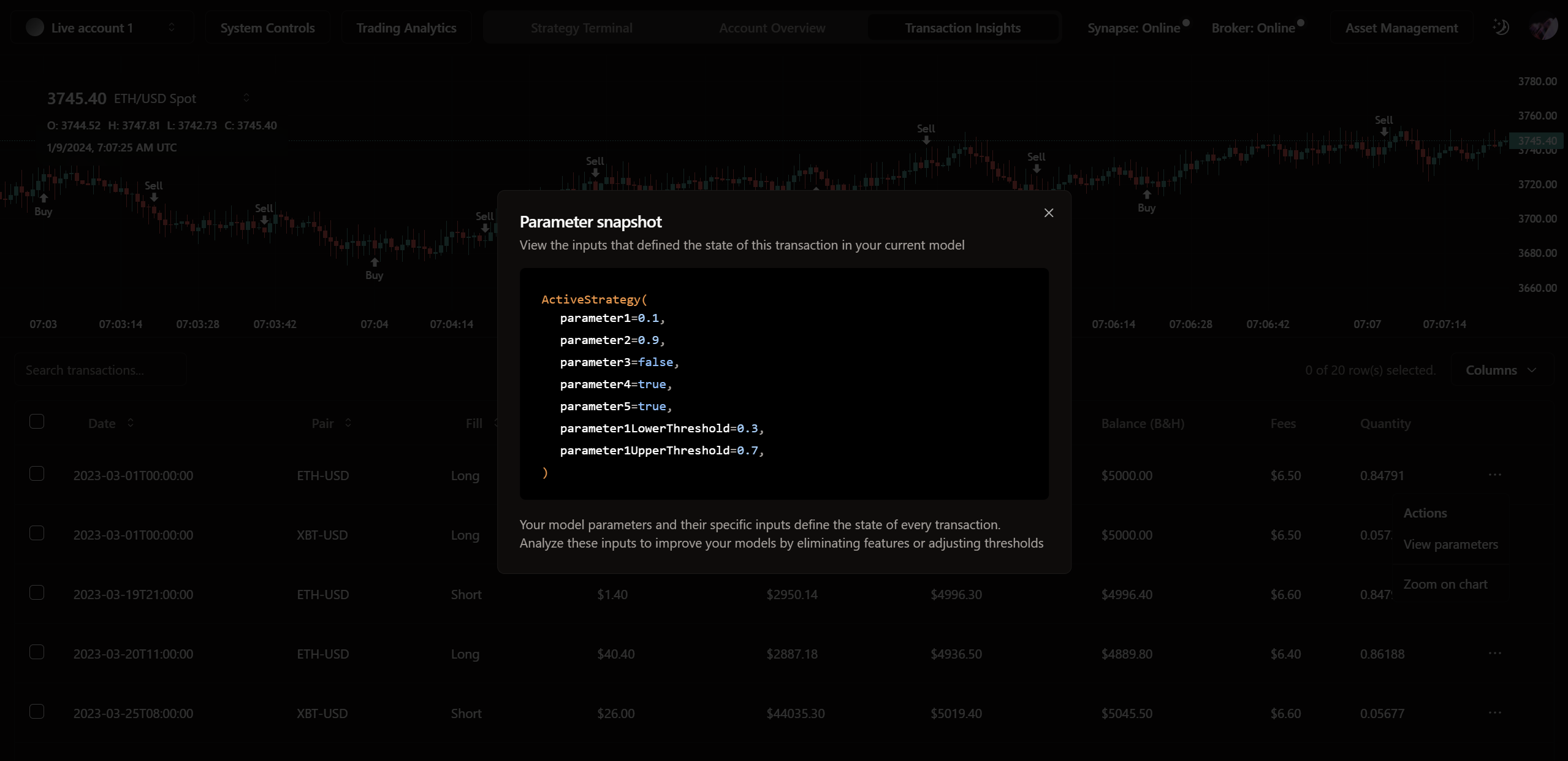The image size is (1568, 761).
Task: Click the Fees column header
Action: coord(1282,423)
